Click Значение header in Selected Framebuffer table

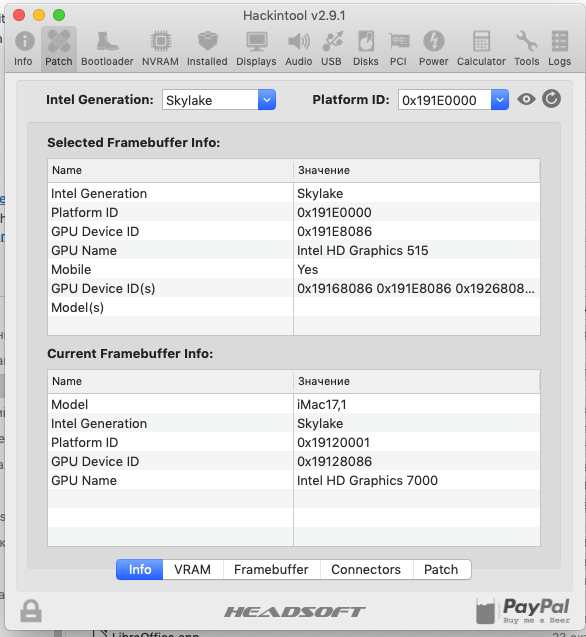pyautogui.click(x=417, y=170)
